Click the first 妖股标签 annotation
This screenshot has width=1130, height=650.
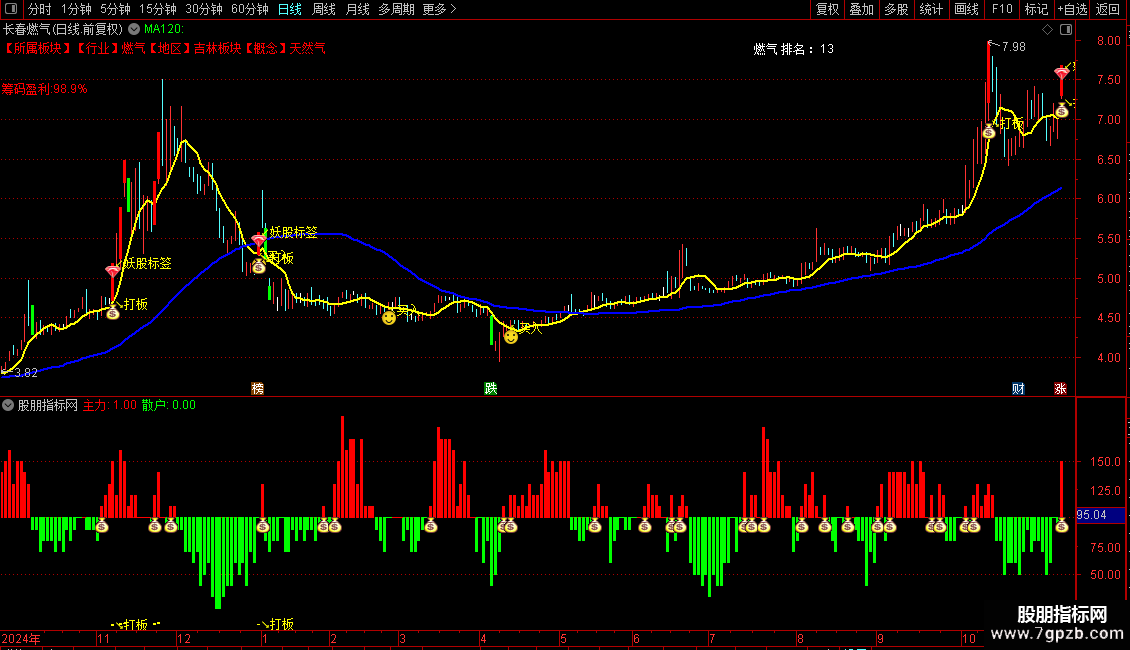[148, 264]
